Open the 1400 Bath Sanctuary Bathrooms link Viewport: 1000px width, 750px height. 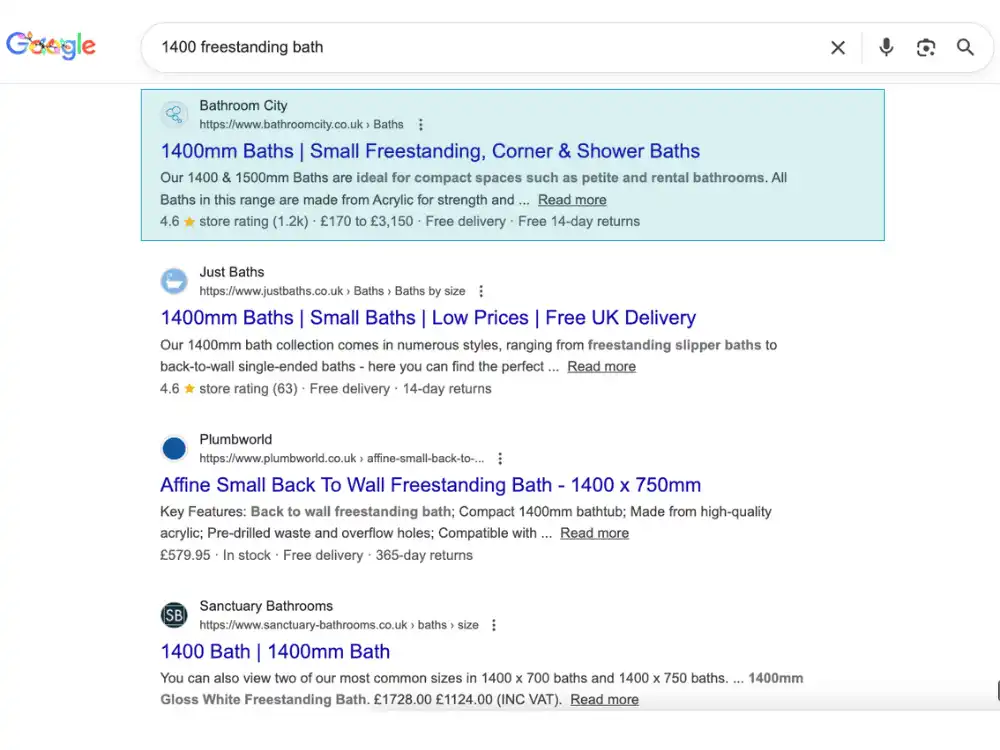pos(274,651)
